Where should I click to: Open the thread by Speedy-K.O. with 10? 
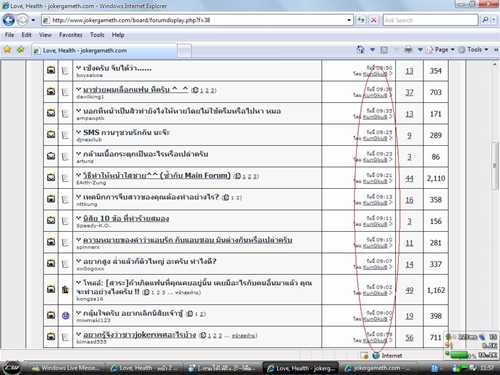[126, 218]
